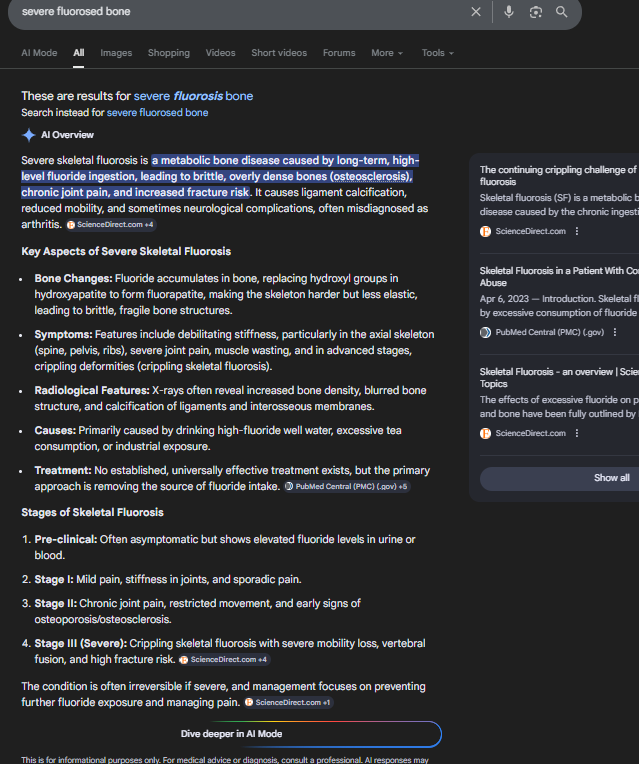Open the Videos tab

220,53
